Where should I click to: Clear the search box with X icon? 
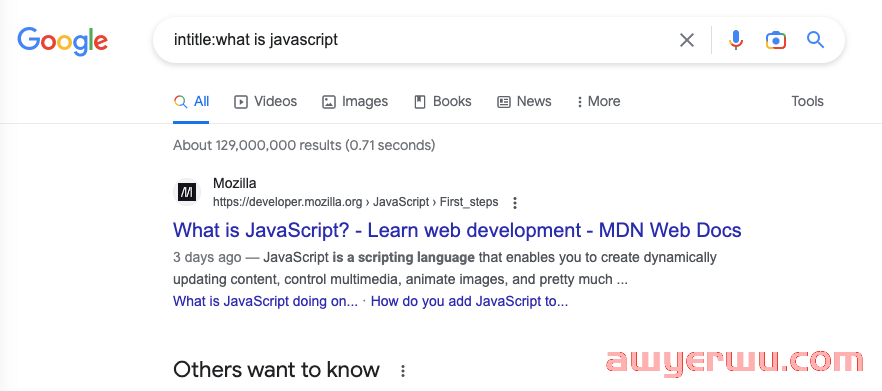pyautogui.click(x=687, y=40)
